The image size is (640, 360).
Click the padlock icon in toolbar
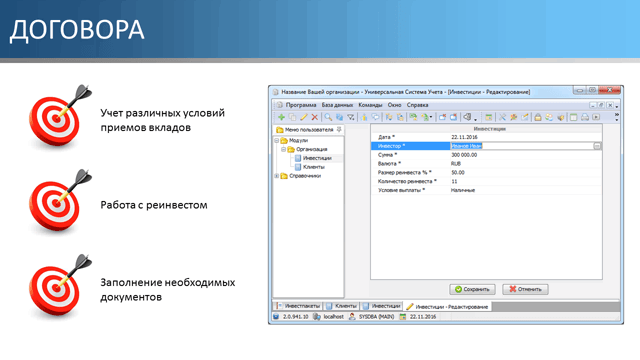click(538, 117)
